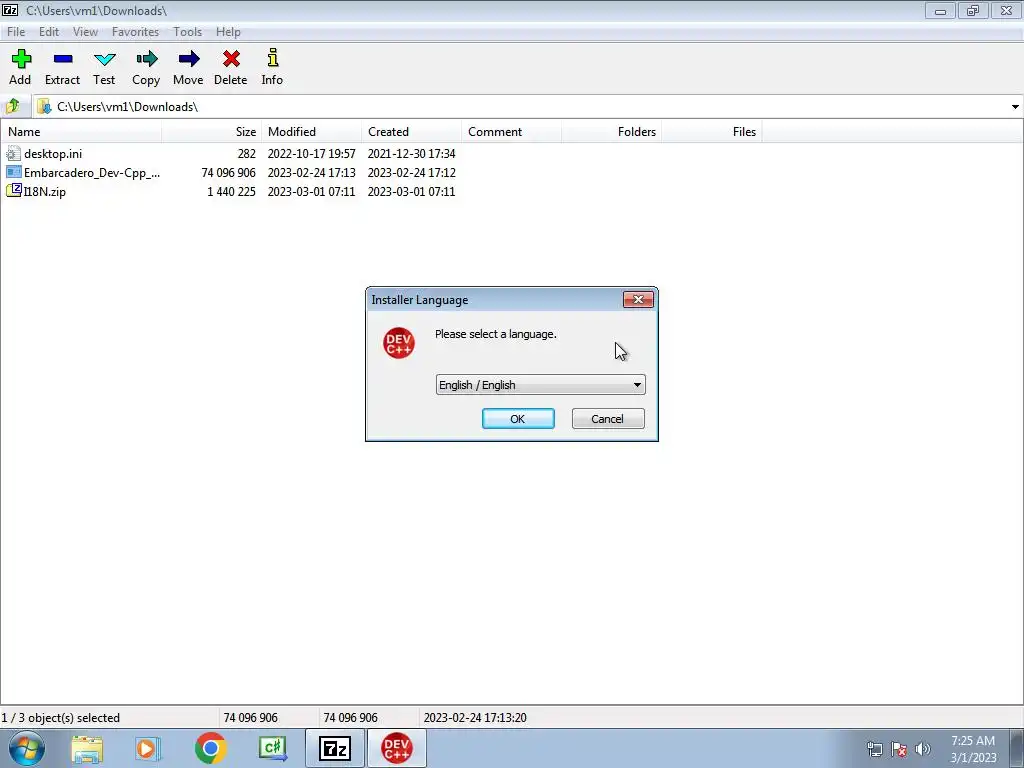Close the Installer Language dialog
The image size is (1024, 768).
(638, 299)
